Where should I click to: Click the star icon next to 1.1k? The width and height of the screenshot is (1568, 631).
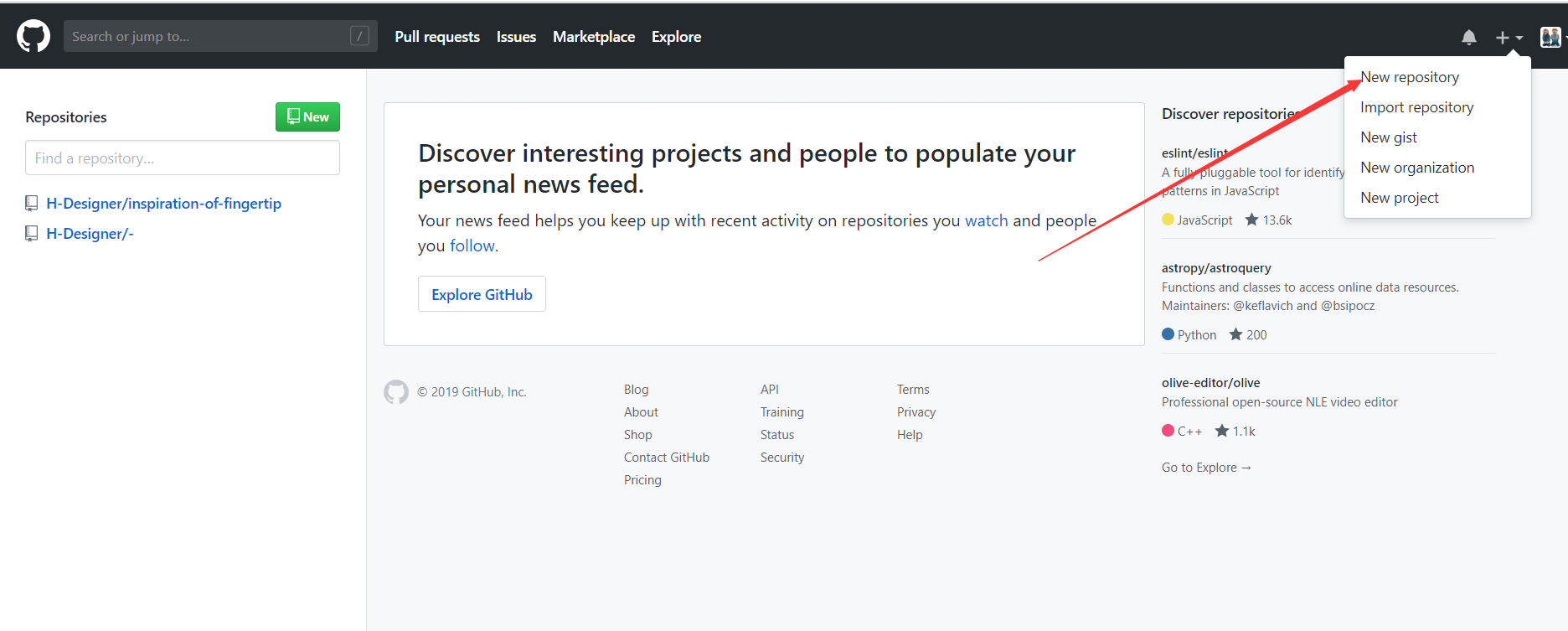point(1222,431)
